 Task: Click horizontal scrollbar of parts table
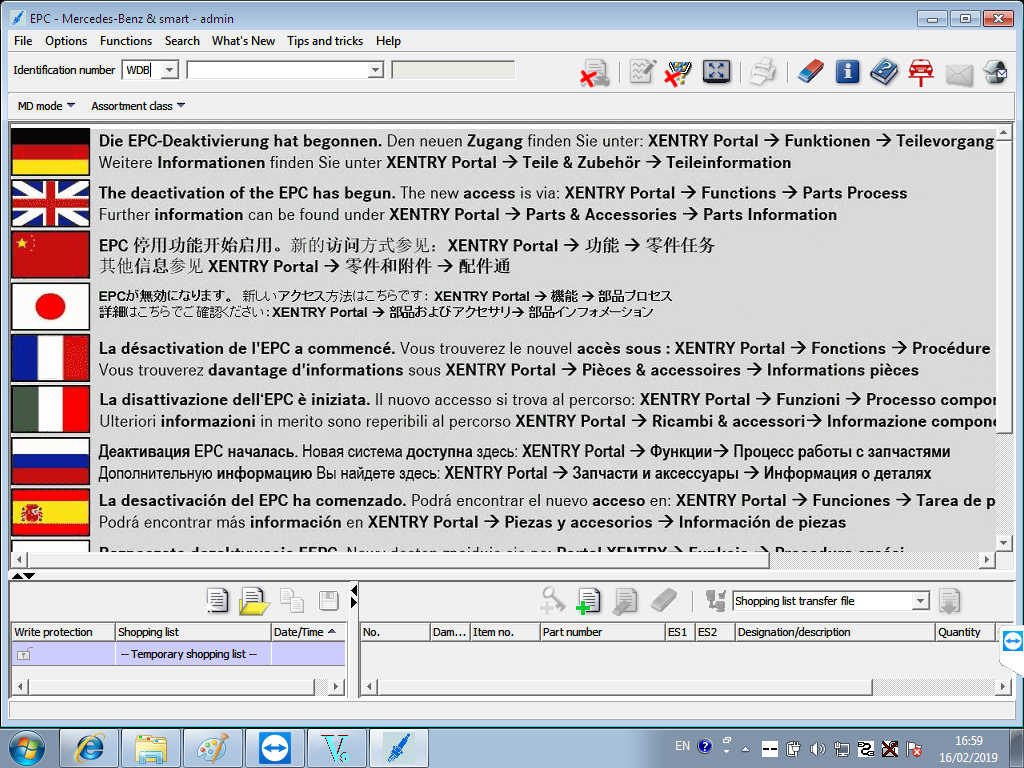pos(625,686)
